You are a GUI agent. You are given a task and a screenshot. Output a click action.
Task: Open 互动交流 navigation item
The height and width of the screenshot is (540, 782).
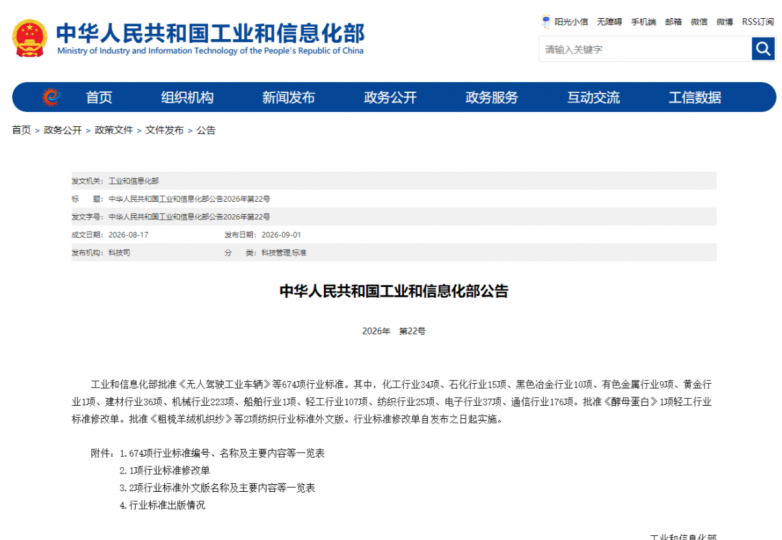[x=593, y=97]
